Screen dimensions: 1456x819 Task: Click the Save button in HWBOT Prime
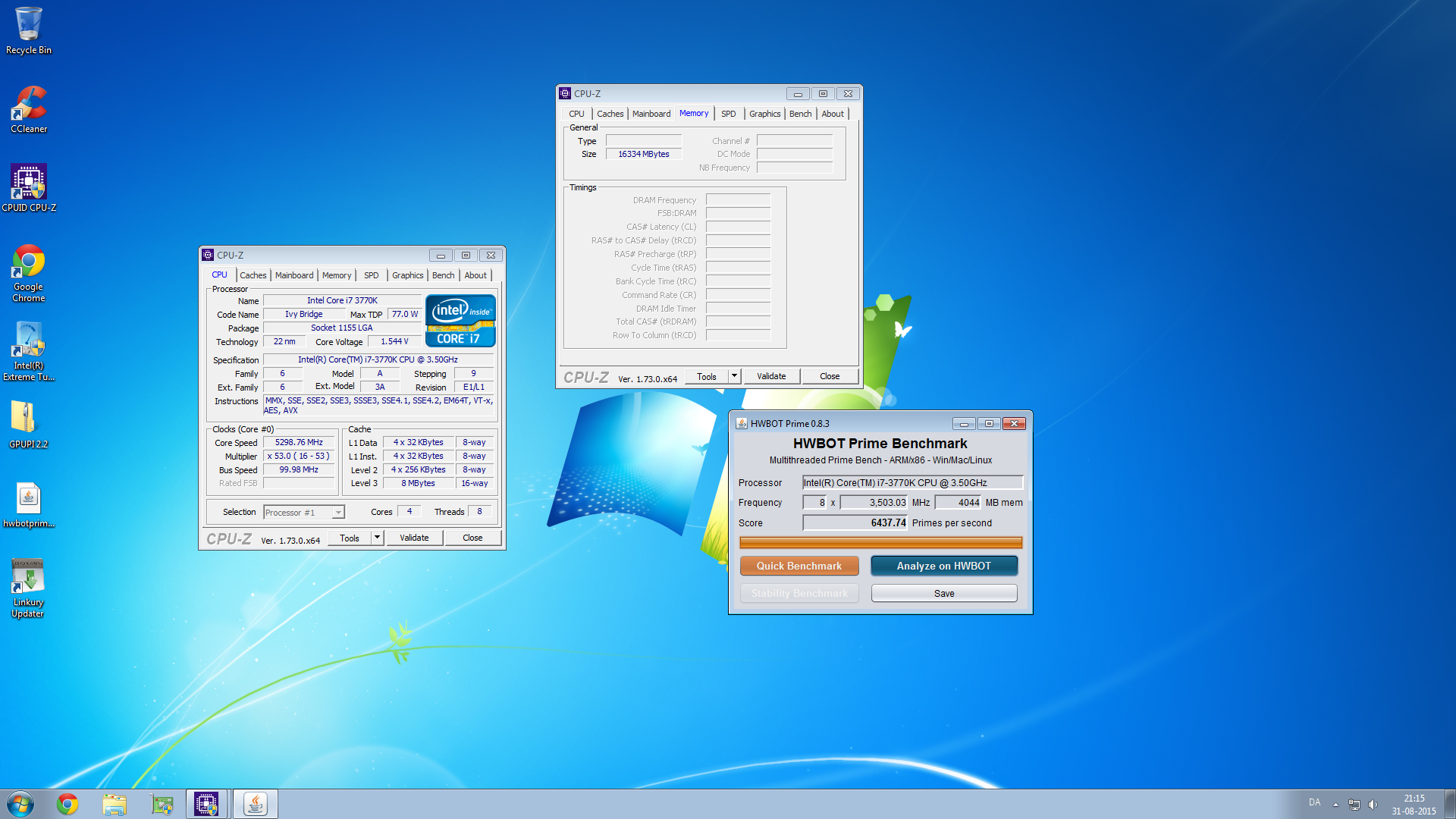click(x=944, y=593)
